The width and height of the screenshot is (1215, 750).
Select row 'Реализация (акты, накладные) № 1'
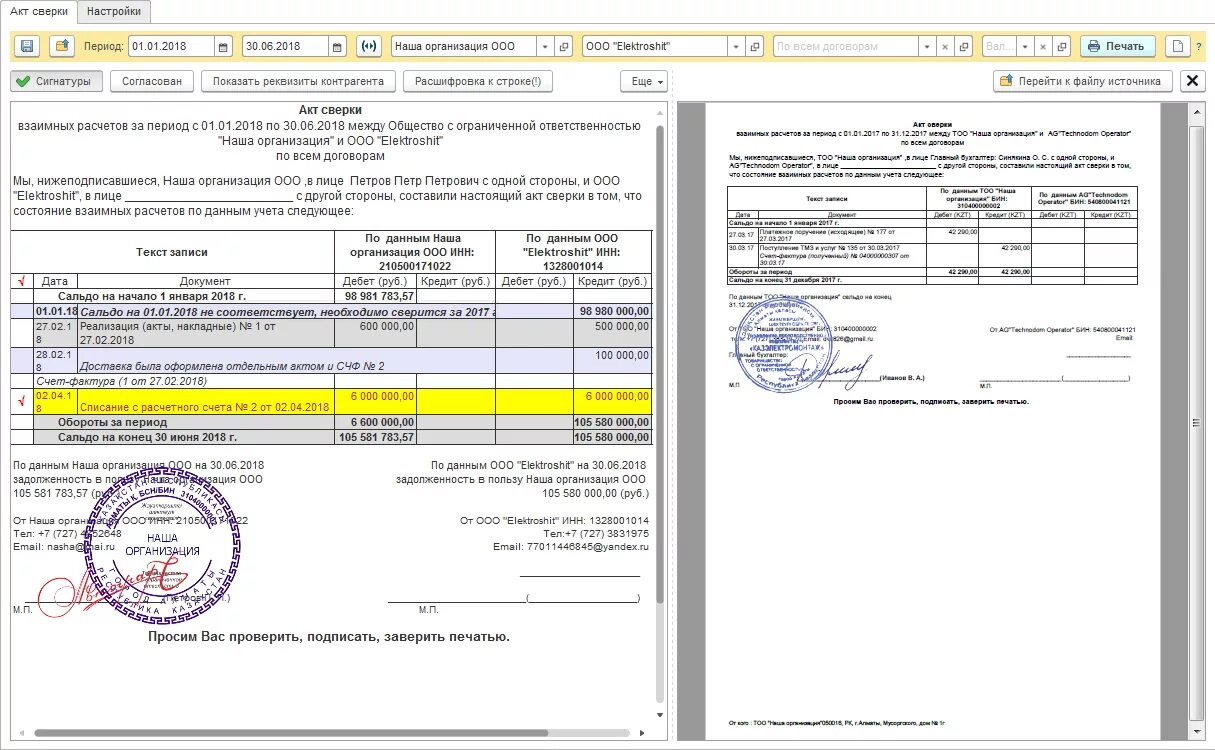tap(332, 333)
